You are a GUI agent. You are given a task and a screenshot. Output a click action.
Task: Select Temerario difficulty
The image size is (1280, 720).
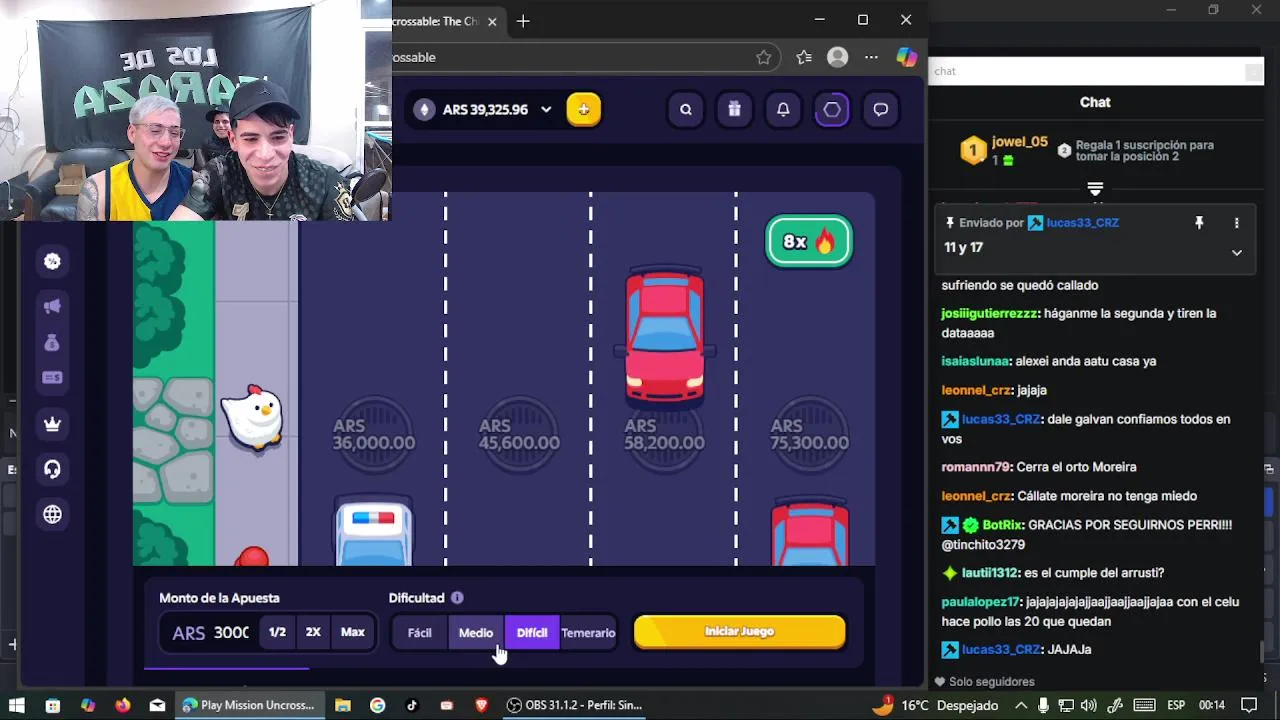pyautogui.click(x=588, y=633)
